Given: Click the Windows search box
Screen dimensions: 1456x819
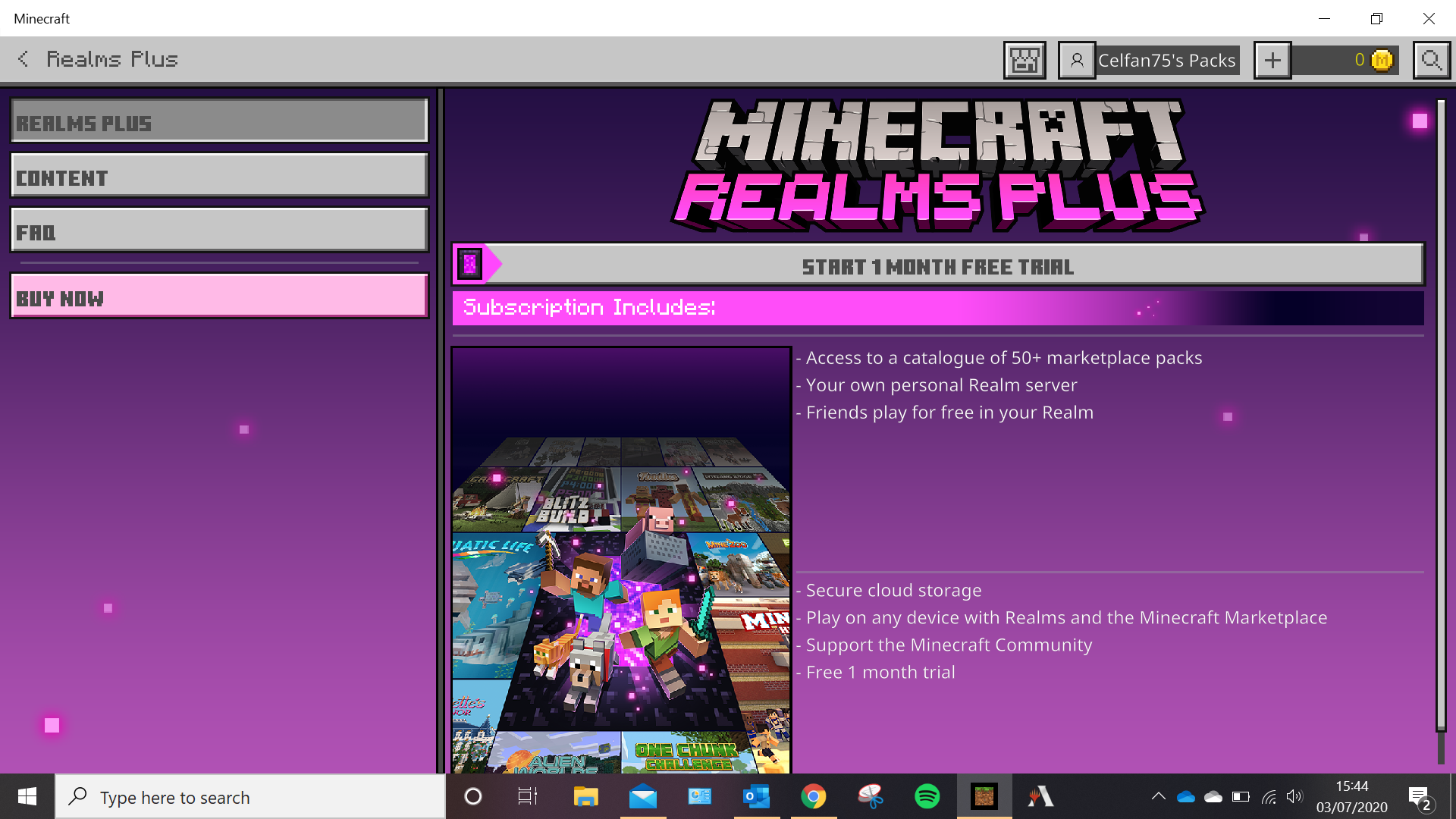Looking at the screenshot, I should click(250, 797).
